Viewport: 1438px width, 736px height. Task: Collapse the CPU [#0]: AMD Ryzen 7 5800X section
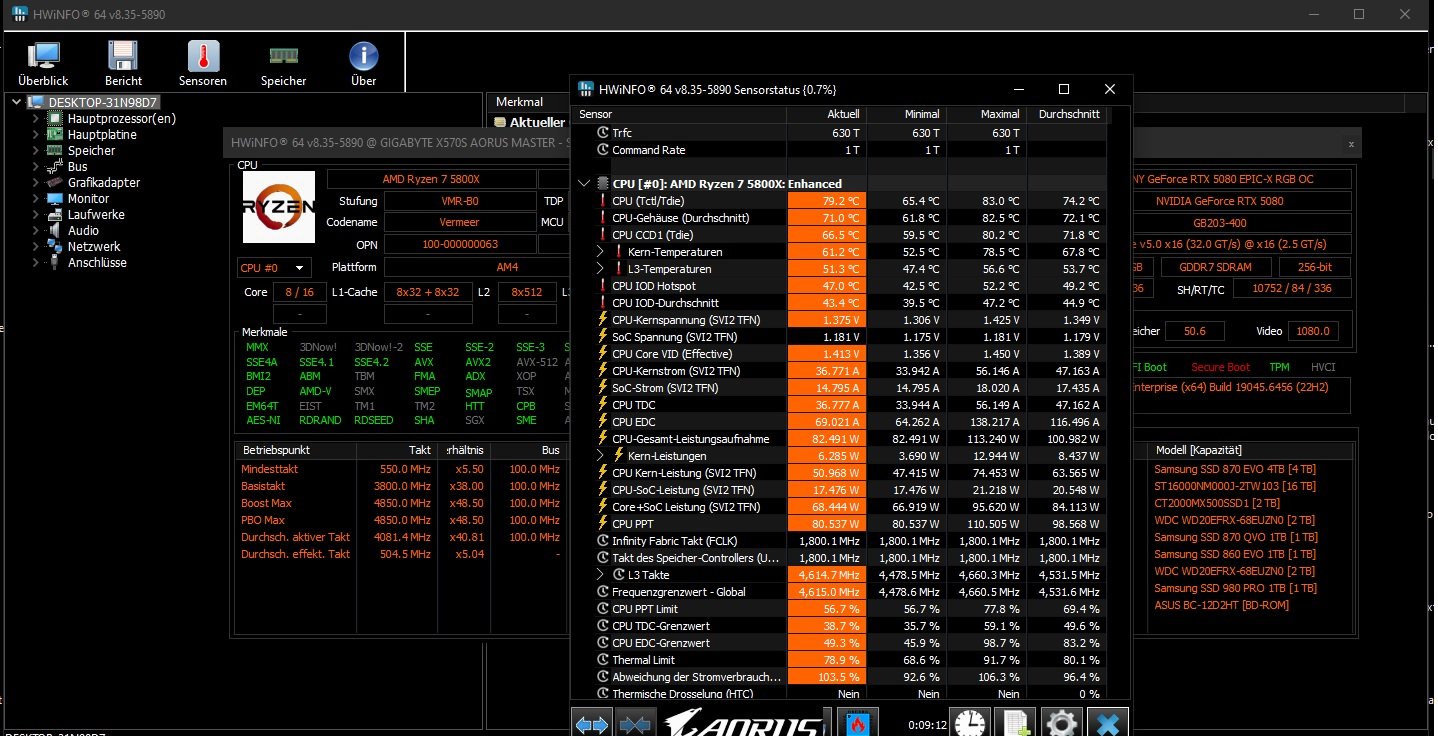(x=584, y=184)
